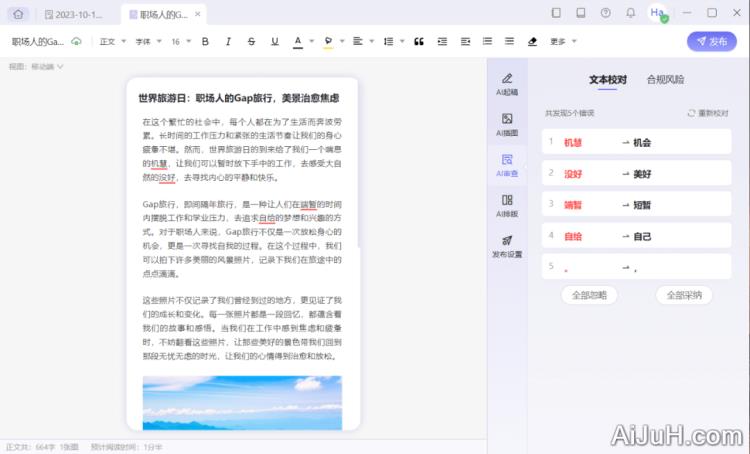The width and height of the screenshot is (750, 454).
Task: Click the eraser clear formatting icon
Action: pyautogui.click(x=532, y=41)
